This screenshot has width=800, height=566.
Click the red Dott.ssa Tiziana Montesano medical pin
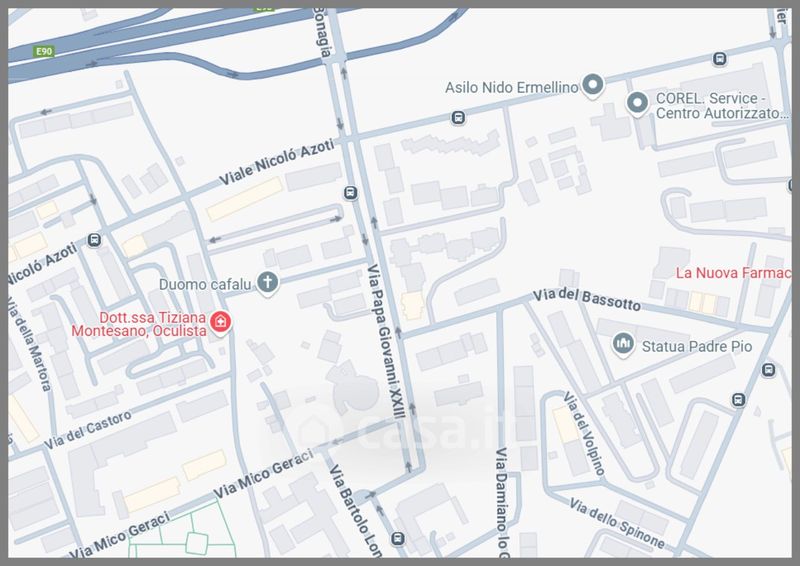(x=220, y=323)
